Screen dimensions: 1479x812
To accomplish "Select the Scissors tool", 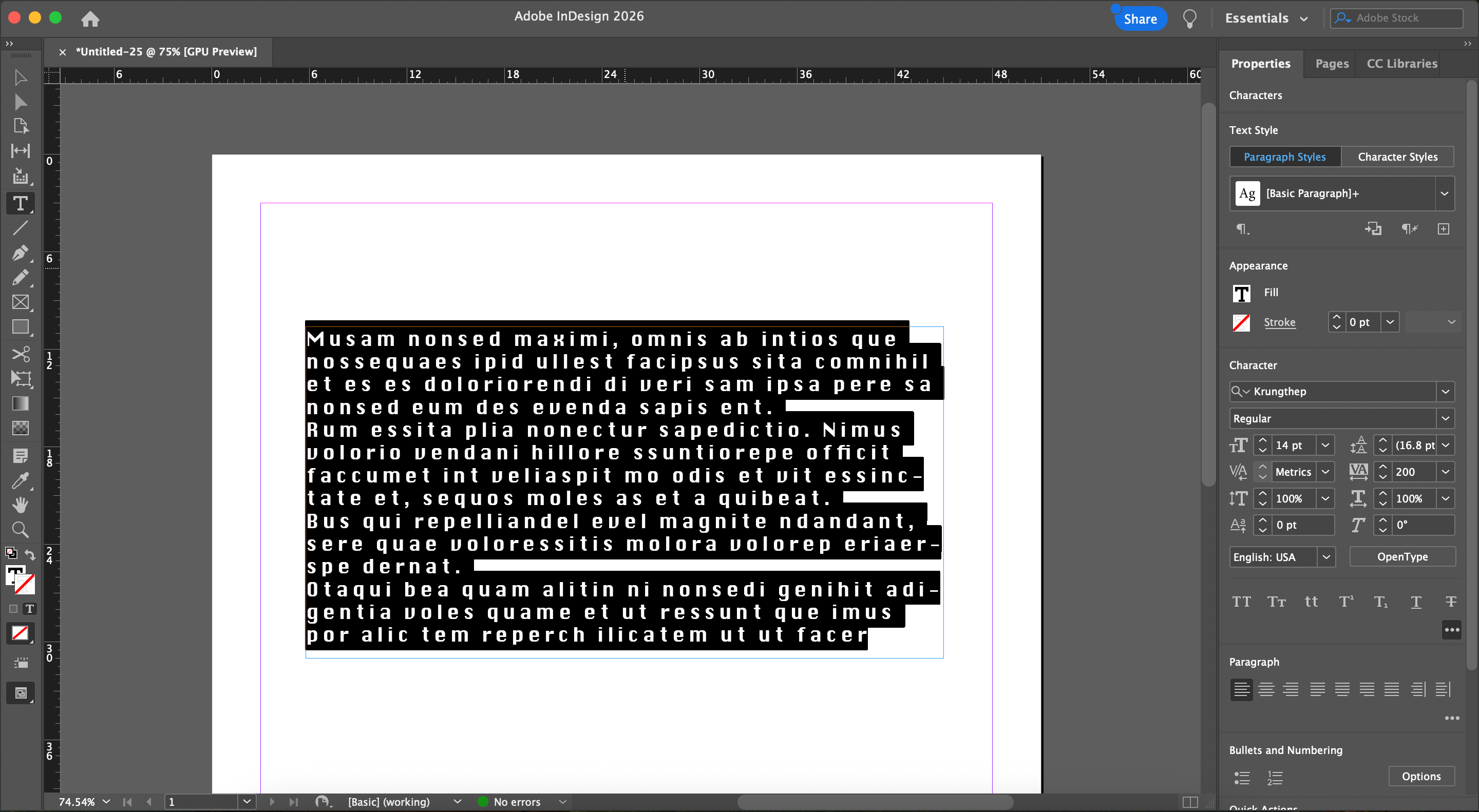I will [x=20, y=354].
